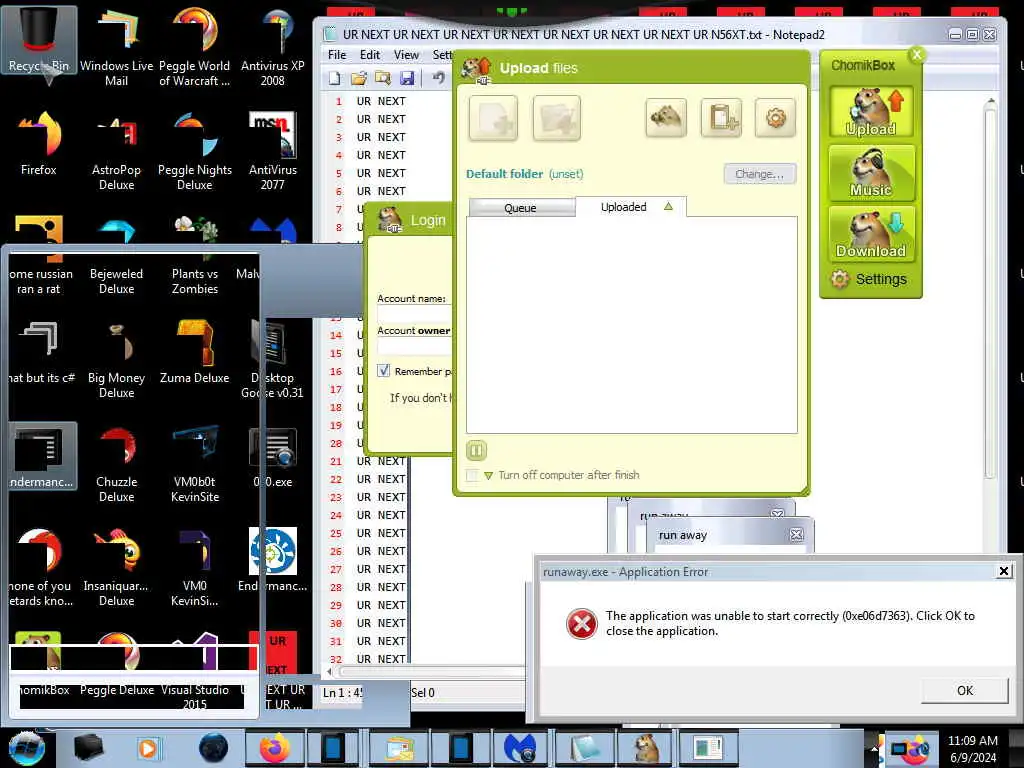Screen dimensions: 1024x768
Task: Select the AstroPop Deluxe desktop icon
Action: pos(116,152)
